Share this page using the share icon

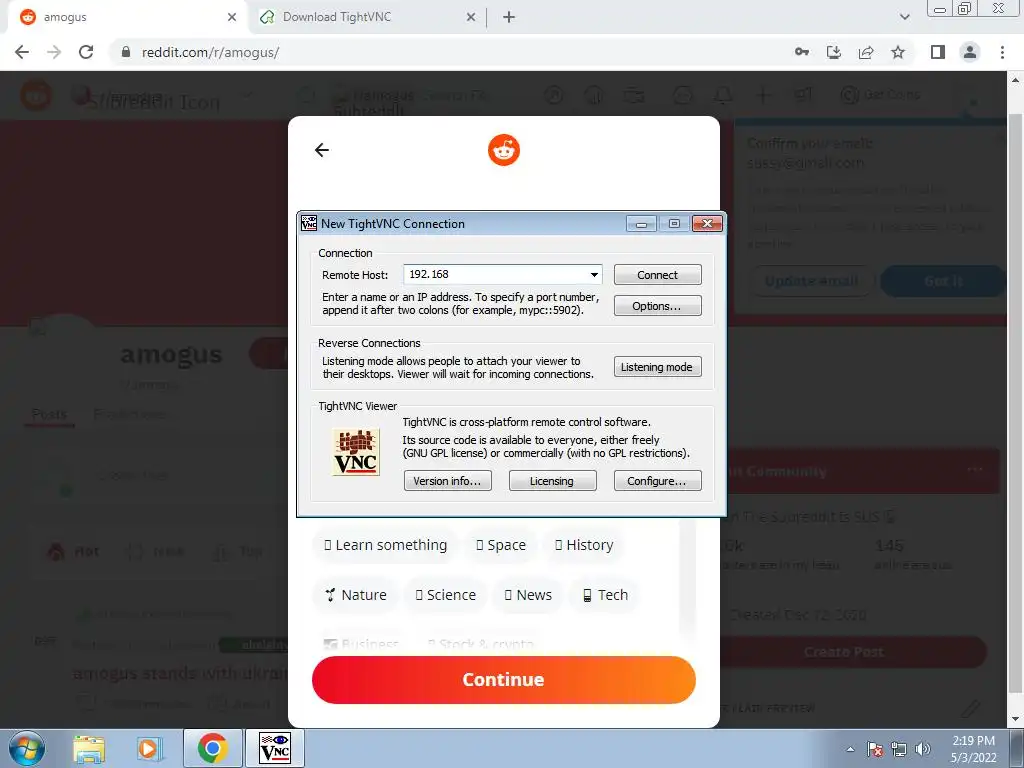coord(866,52)
